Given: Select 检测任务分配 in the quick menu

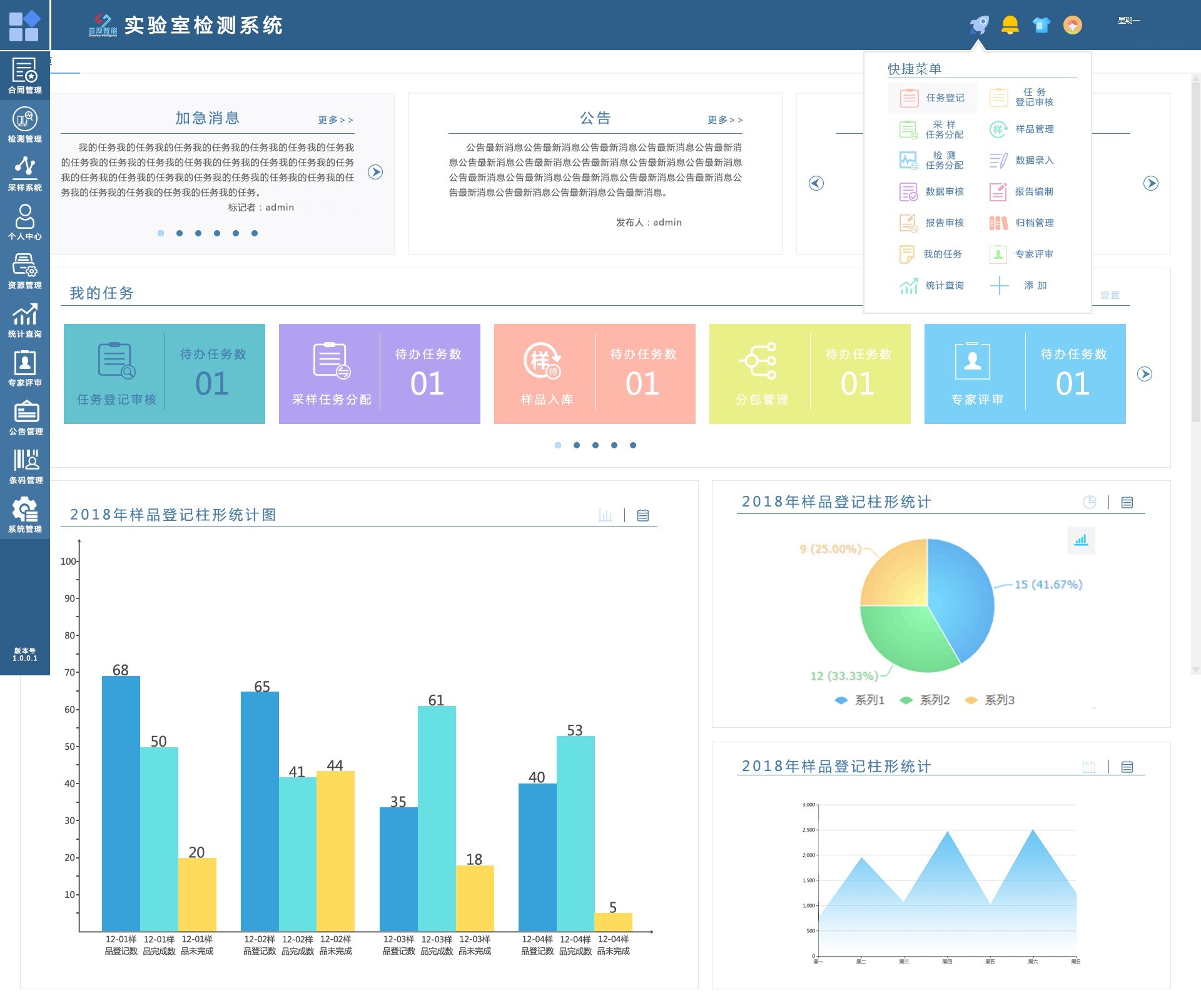Looking at the screenshot, I should (x=931, y=160).
